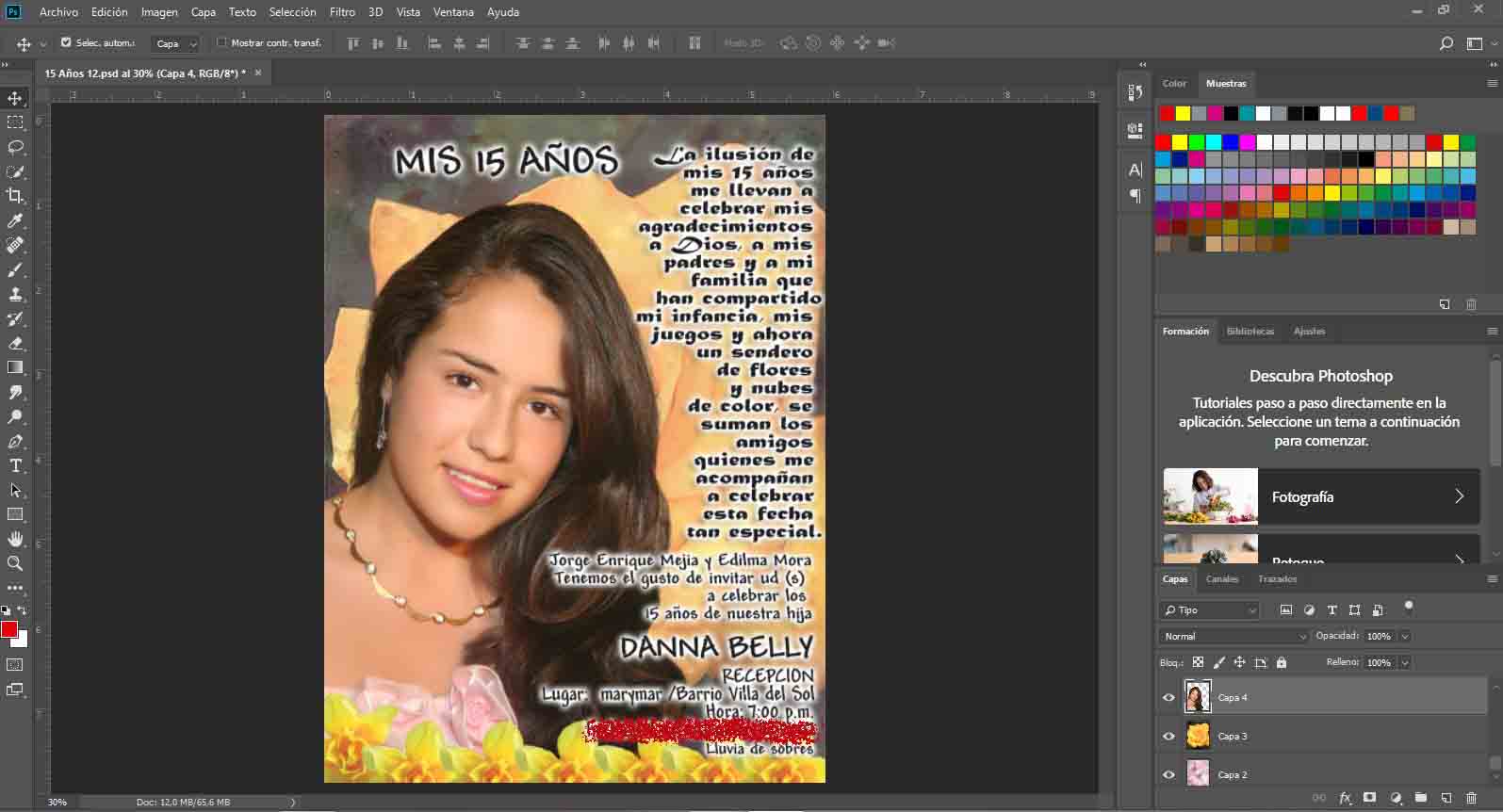Click the search magnifier in options bar

[1446, 43]
